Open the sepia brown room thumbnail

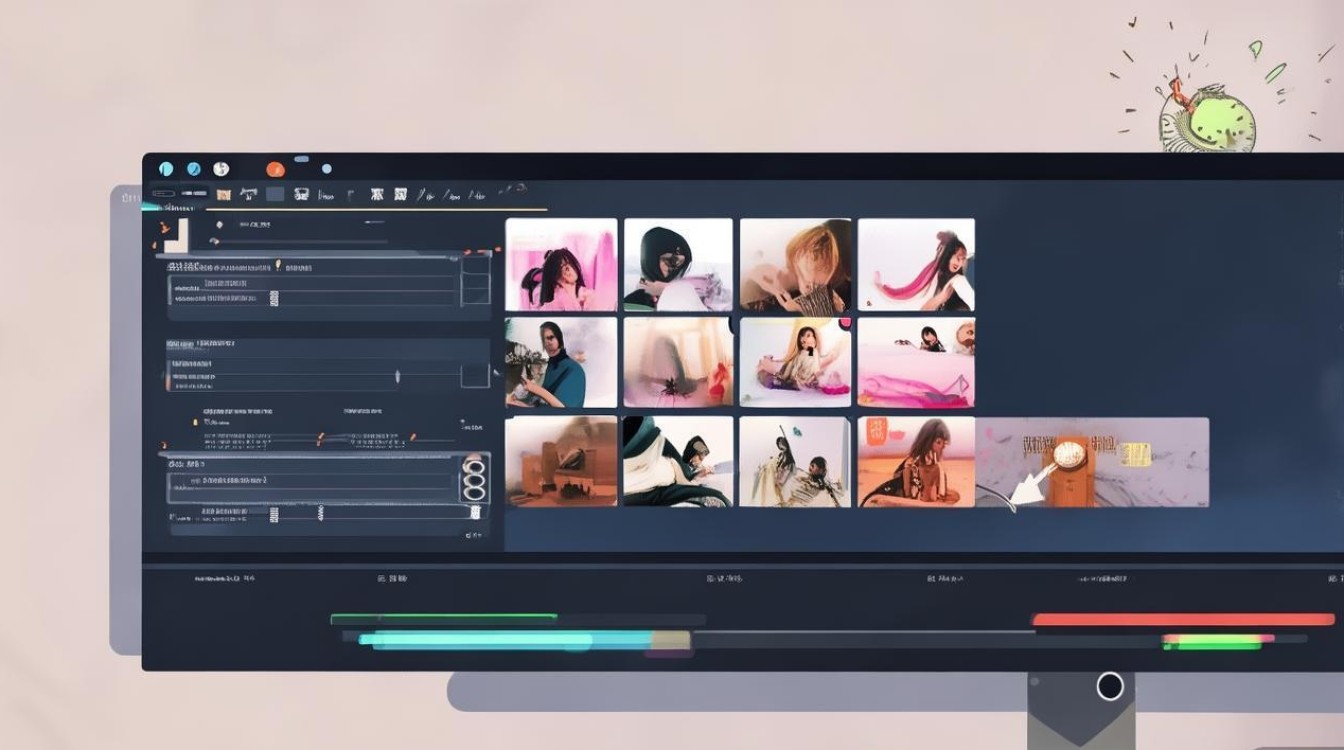(561, 461)
